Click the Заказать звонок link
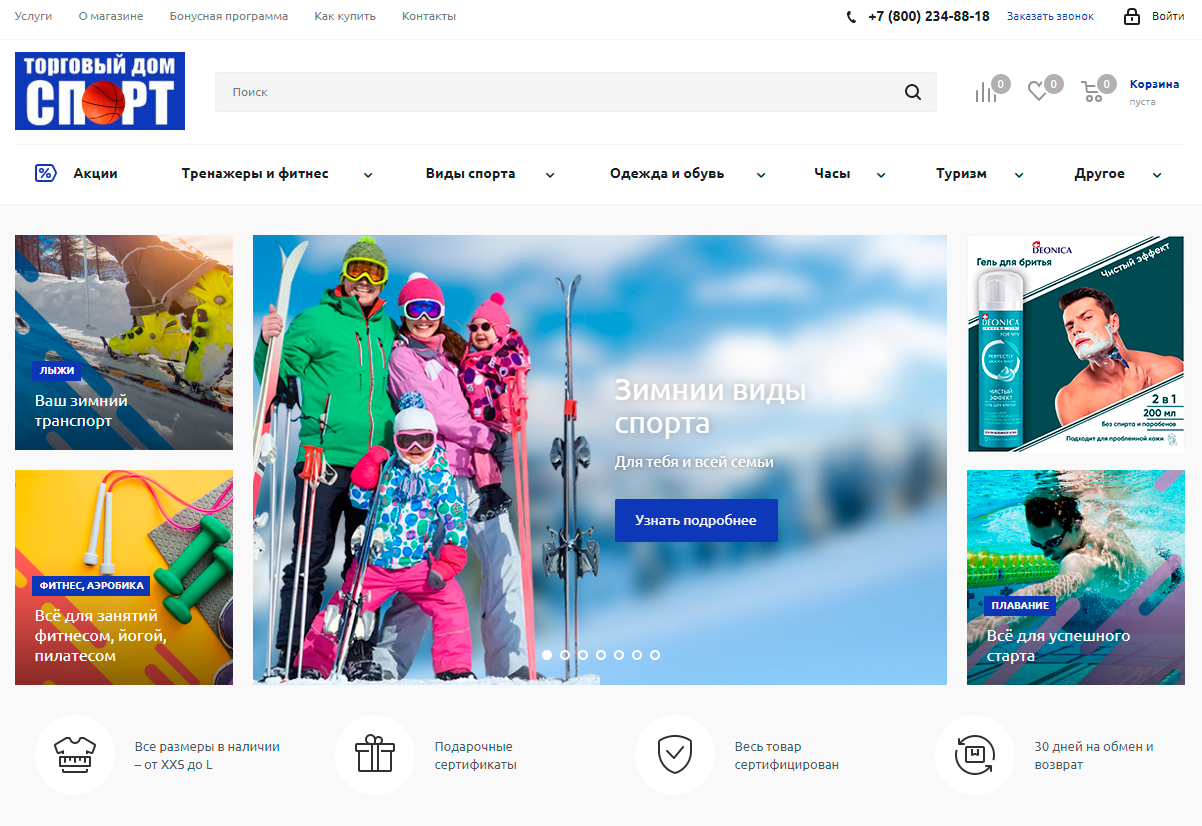This screenshot has height=826, width=1202. pyautogui.click(x=1050, y=16)
